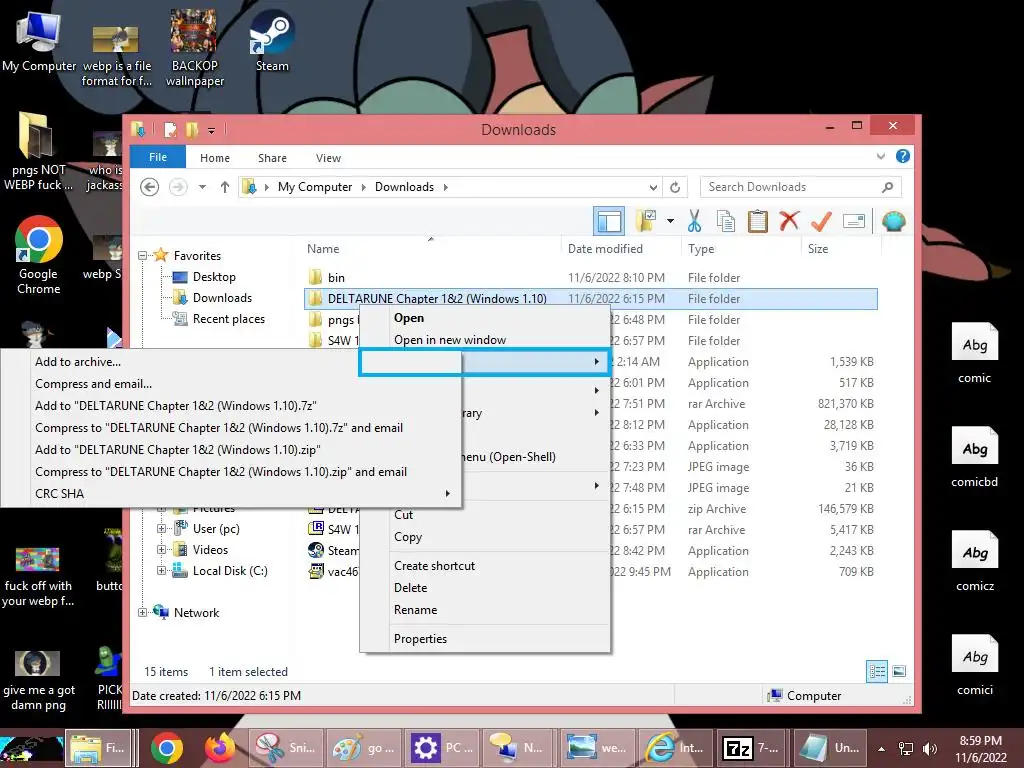This screenshot has height=768, width=1024.
Task: Click New folder icon in title bar
Action: [x=192, y=129]
